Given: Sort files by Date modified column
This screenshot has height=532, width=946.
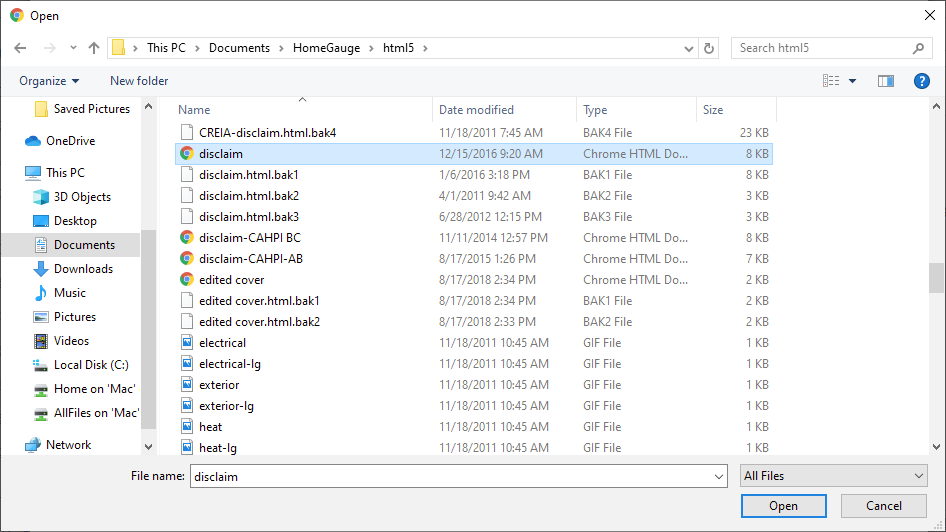Looking at the screenshot, I should pyautogui.click(x=476, y=110).
